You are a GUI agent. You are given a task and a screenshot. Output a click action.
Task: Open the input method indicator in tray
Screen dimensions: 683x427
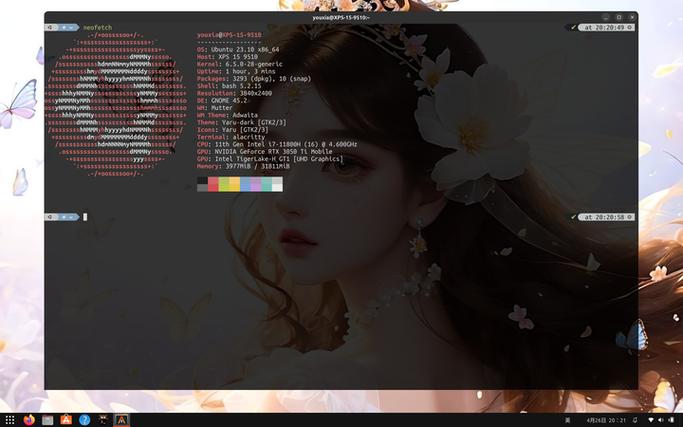coord(568,420)
